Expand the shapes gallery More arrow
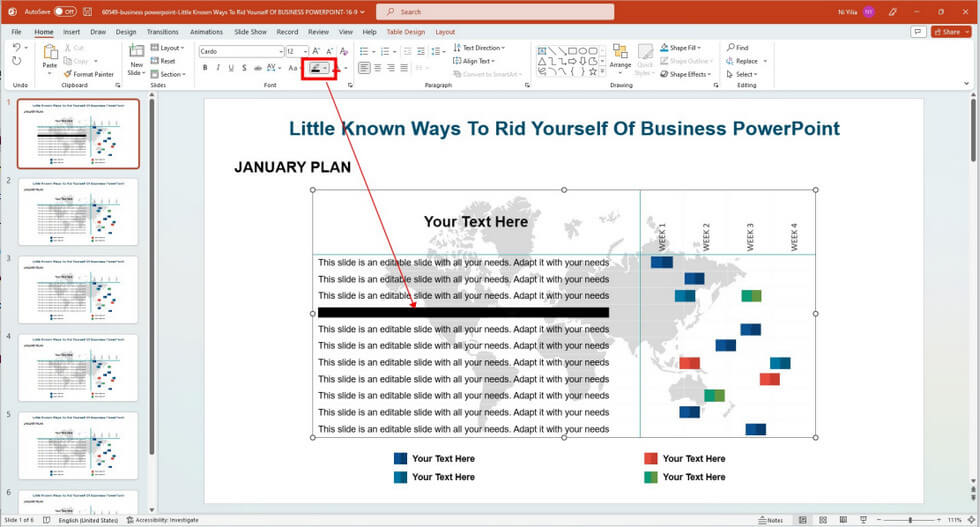This screenshot has width=980, height=527. click(602, 72)
